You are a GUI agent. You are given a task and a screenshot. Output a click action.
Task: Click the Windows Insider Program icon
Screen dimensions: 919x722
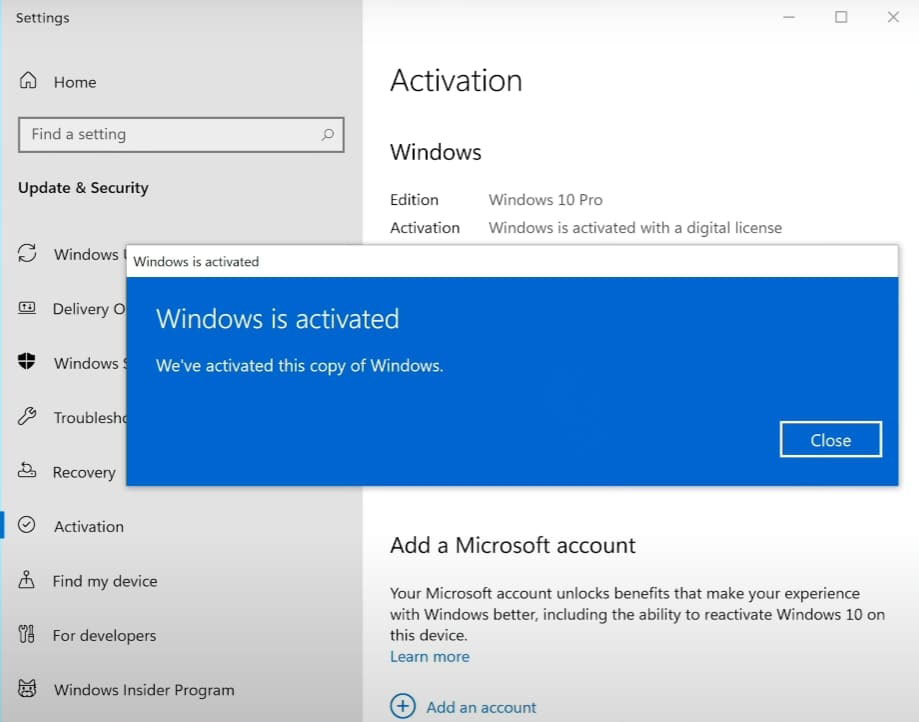tap(28, 690)
